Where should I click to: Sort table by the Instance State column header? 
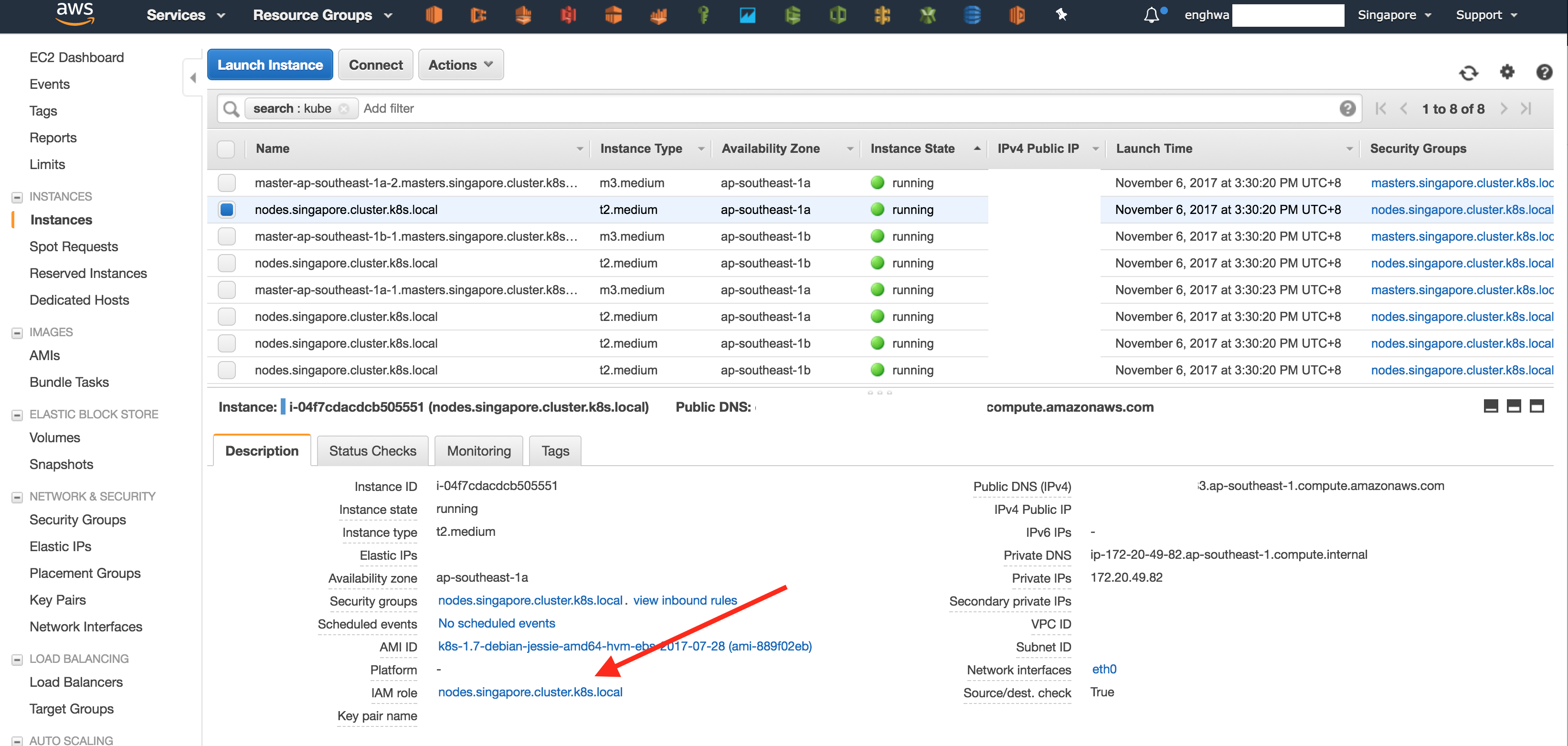point(912,149)
